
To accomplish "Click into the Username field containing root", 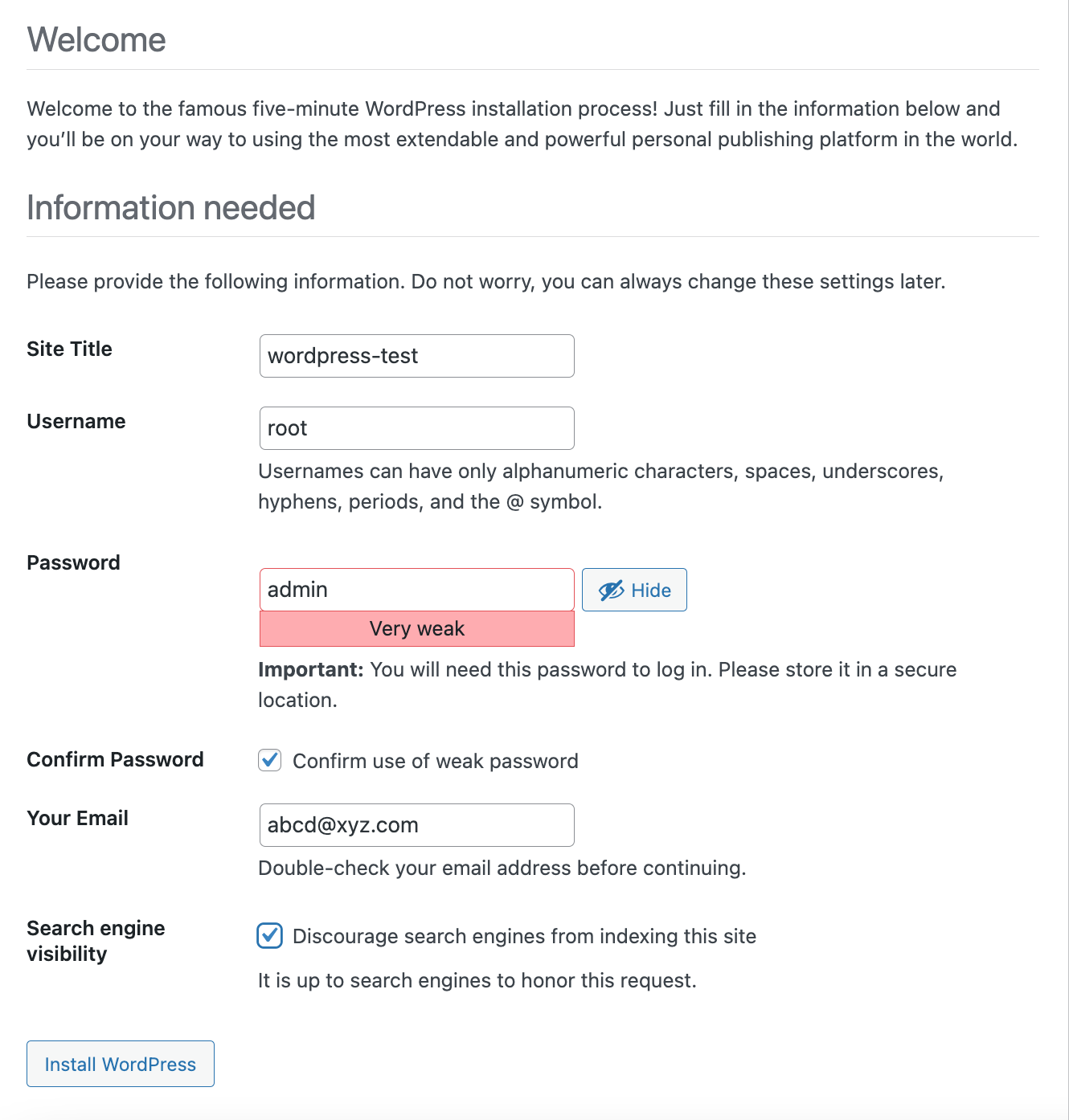I will (416, 428).
